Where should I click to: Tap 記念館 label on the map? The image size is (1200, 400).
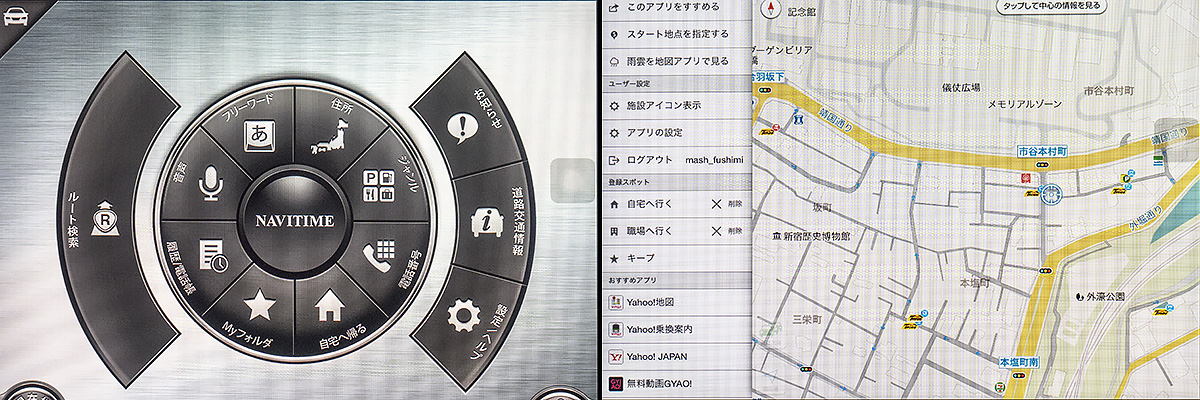click(x=802, y=12)
